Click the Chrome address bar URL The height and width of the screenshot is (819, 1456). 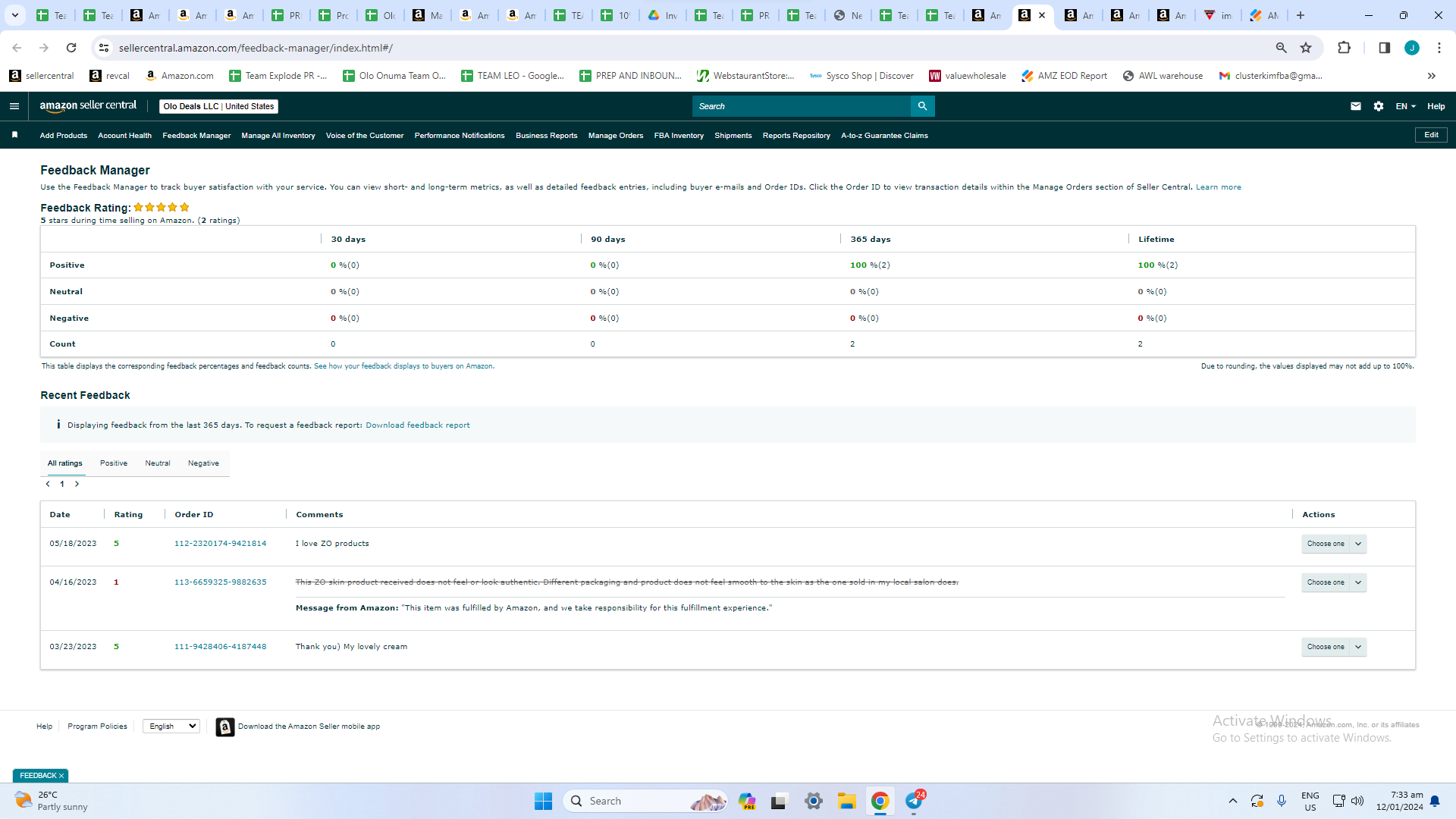click(x=256, y=48)
